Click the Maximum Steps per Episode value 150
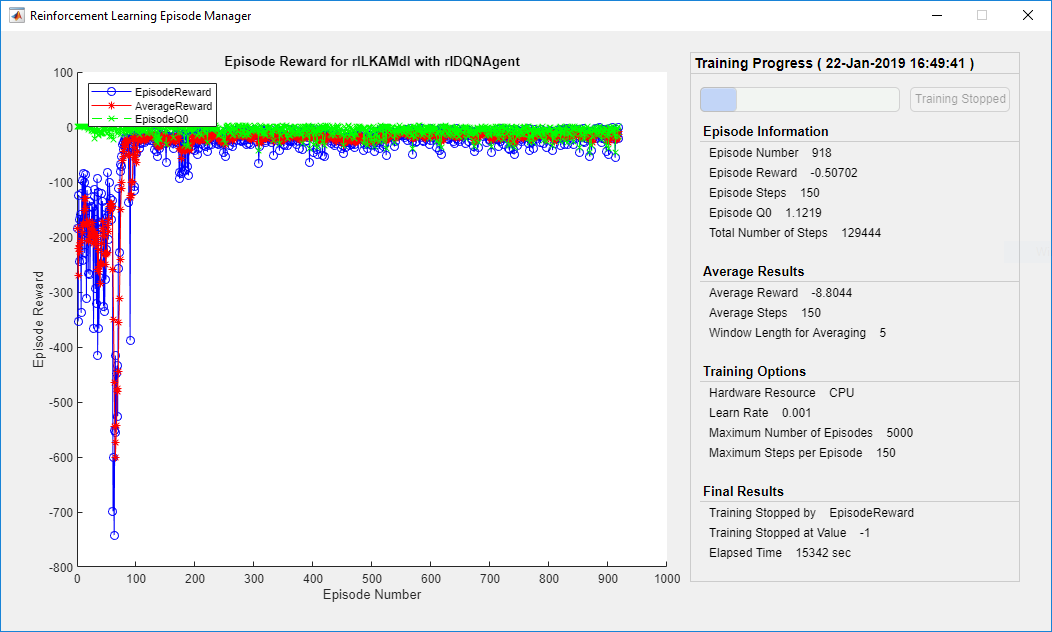The height and width of the screenshot is (632, 1052). pos(886,453)
